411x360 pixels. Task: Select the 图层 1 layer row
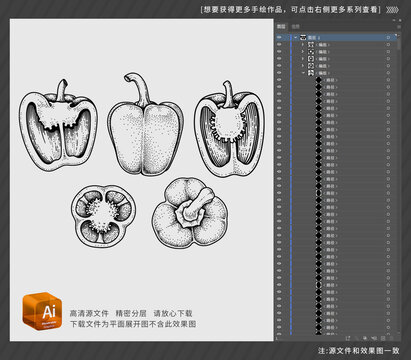coord(337,37)
